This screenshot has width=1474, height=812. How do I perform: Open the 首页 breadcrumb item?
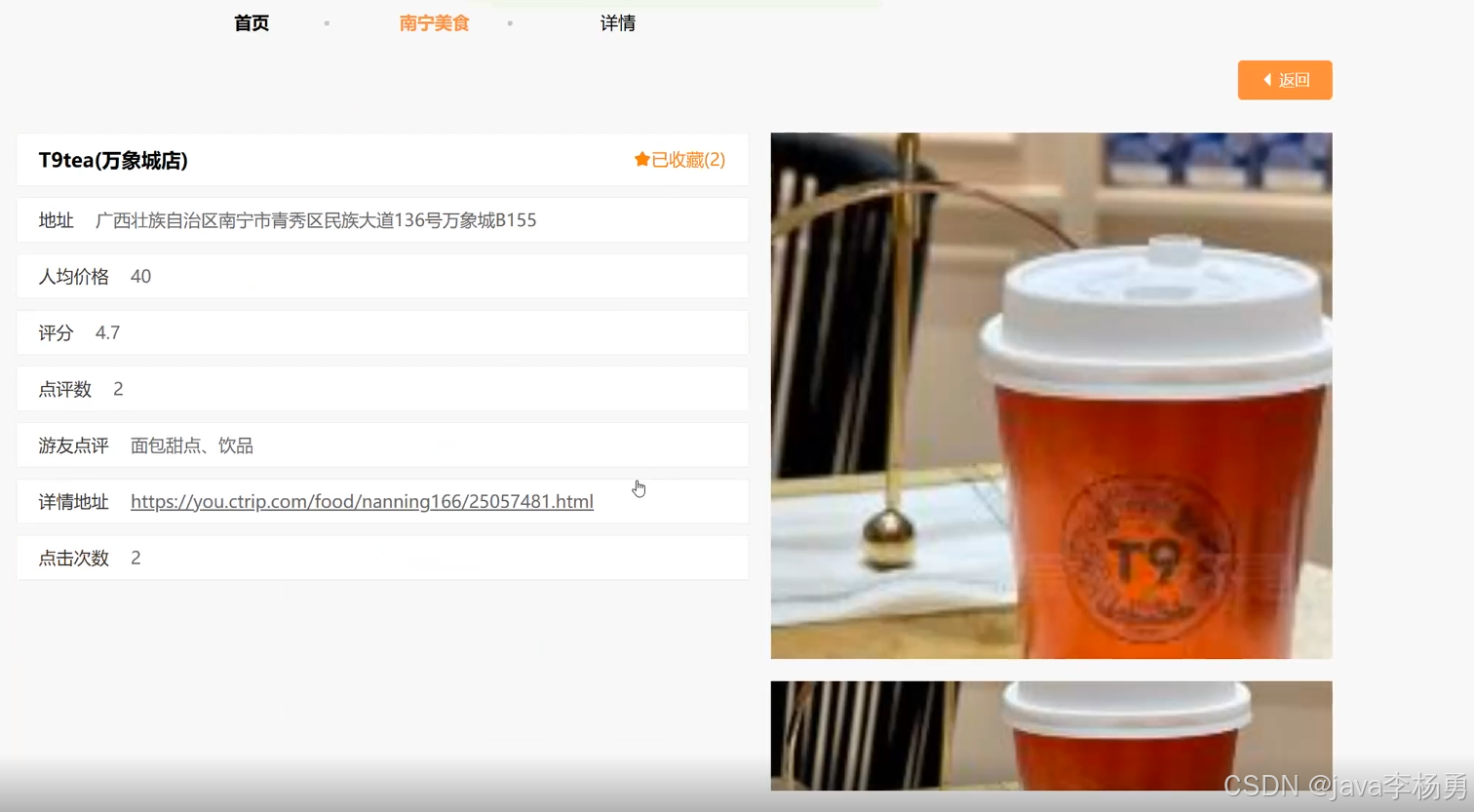pos(252,23)
